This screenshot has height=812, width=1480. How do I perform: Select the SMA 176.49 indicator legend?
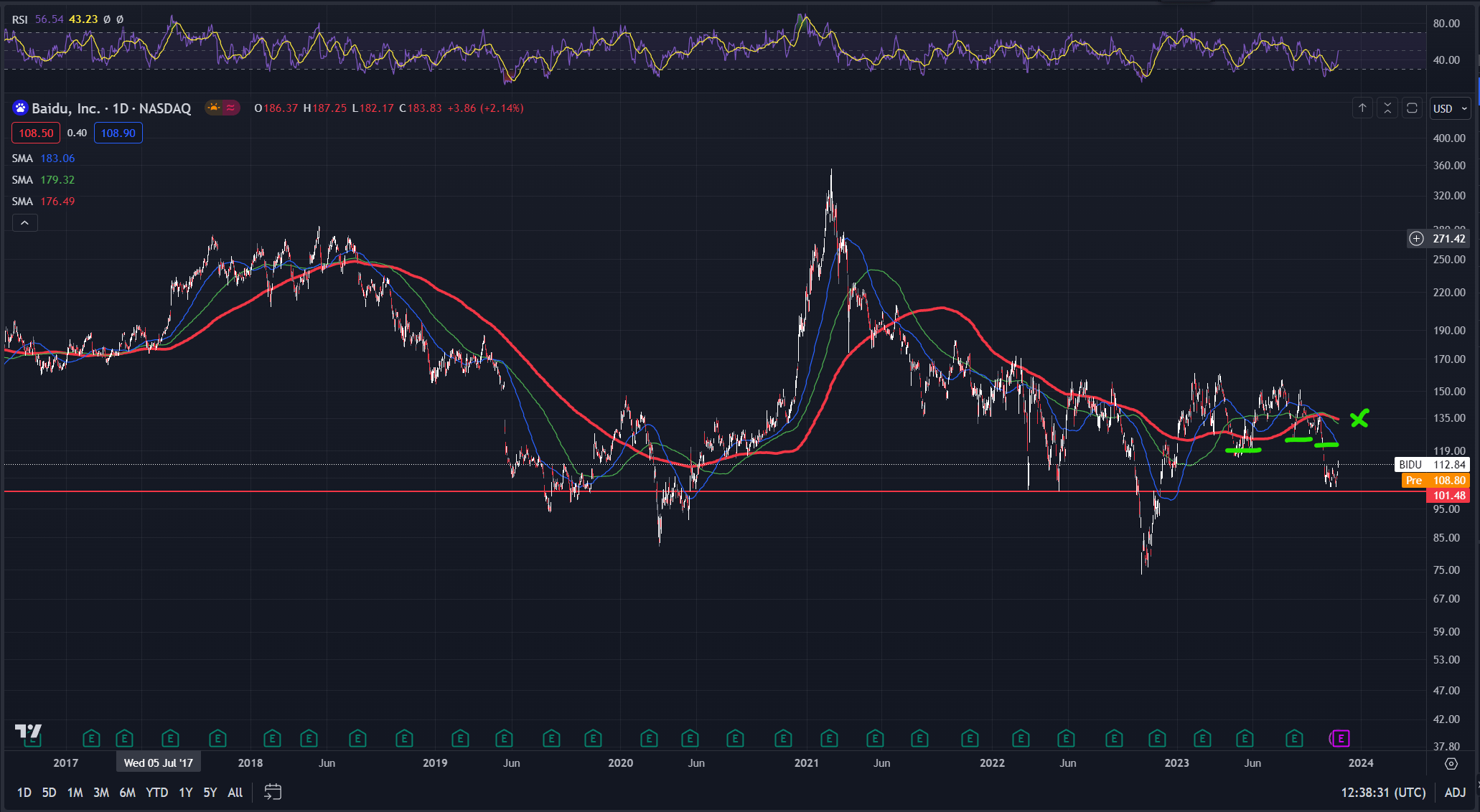pos(43,202)
